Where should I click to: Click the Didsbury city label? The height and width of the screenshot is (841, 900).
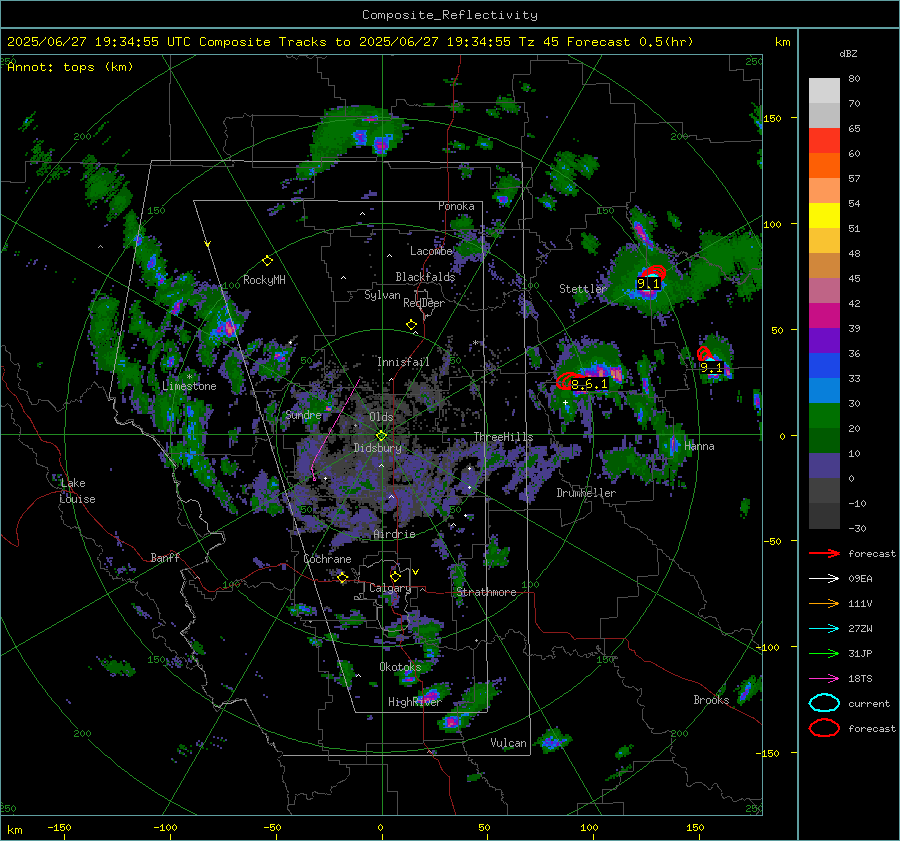coord(377,448)
